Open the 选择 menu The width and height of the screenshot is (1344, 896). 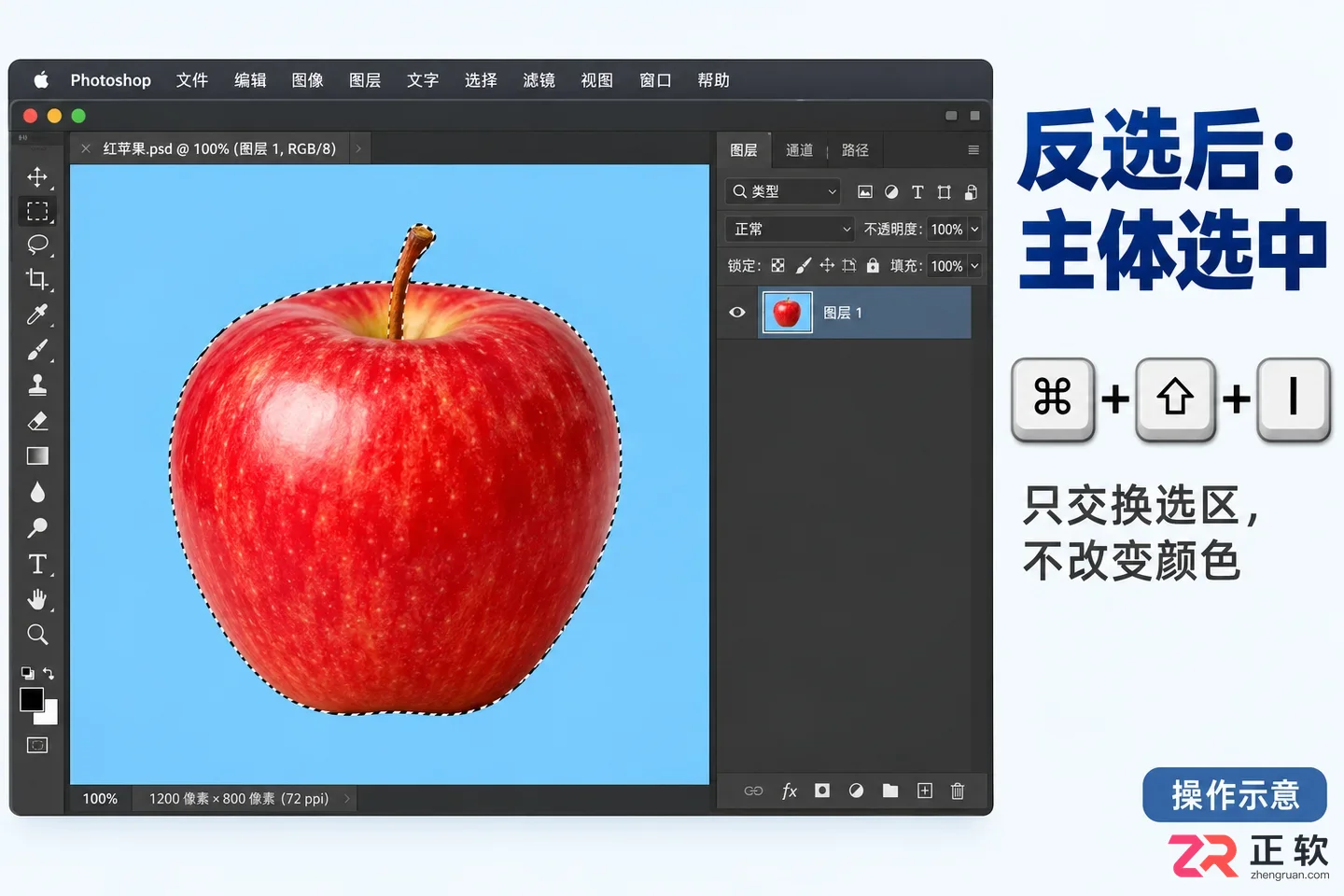click(481, 80)
